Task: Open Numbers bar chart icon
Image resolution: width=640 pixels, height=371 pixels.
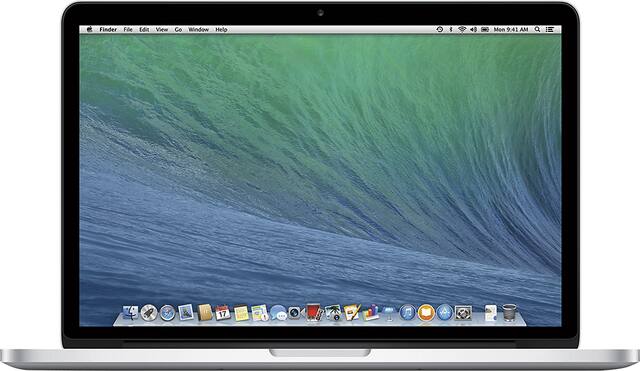Action: coord(371,313)
